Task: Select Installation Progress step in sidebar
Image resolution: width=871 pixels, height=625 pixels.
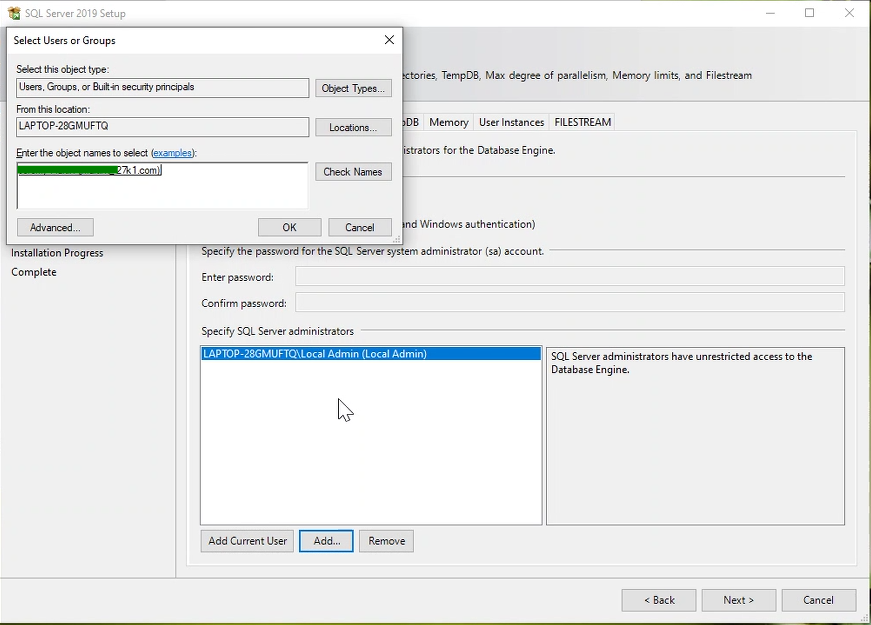Action: 57,253
